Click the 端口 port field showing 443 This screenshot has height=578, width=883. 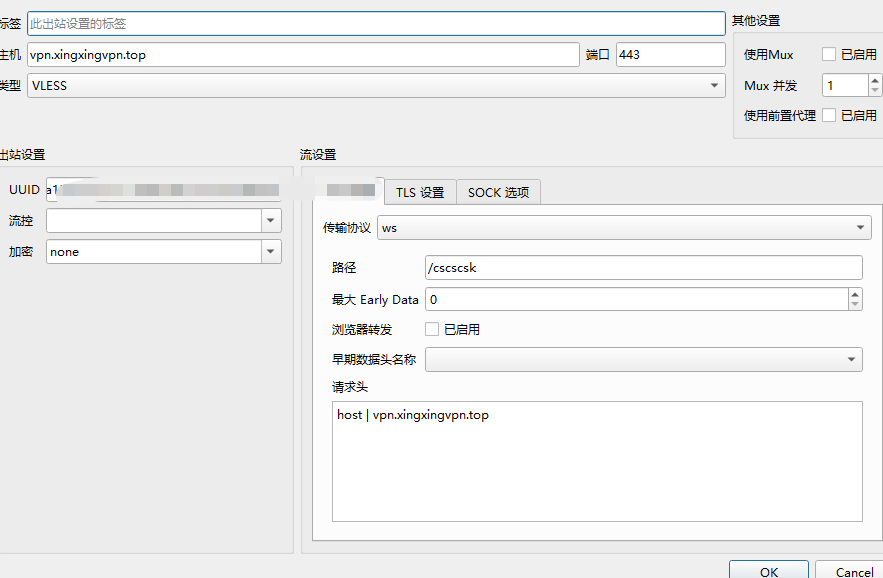pos(670,55)
